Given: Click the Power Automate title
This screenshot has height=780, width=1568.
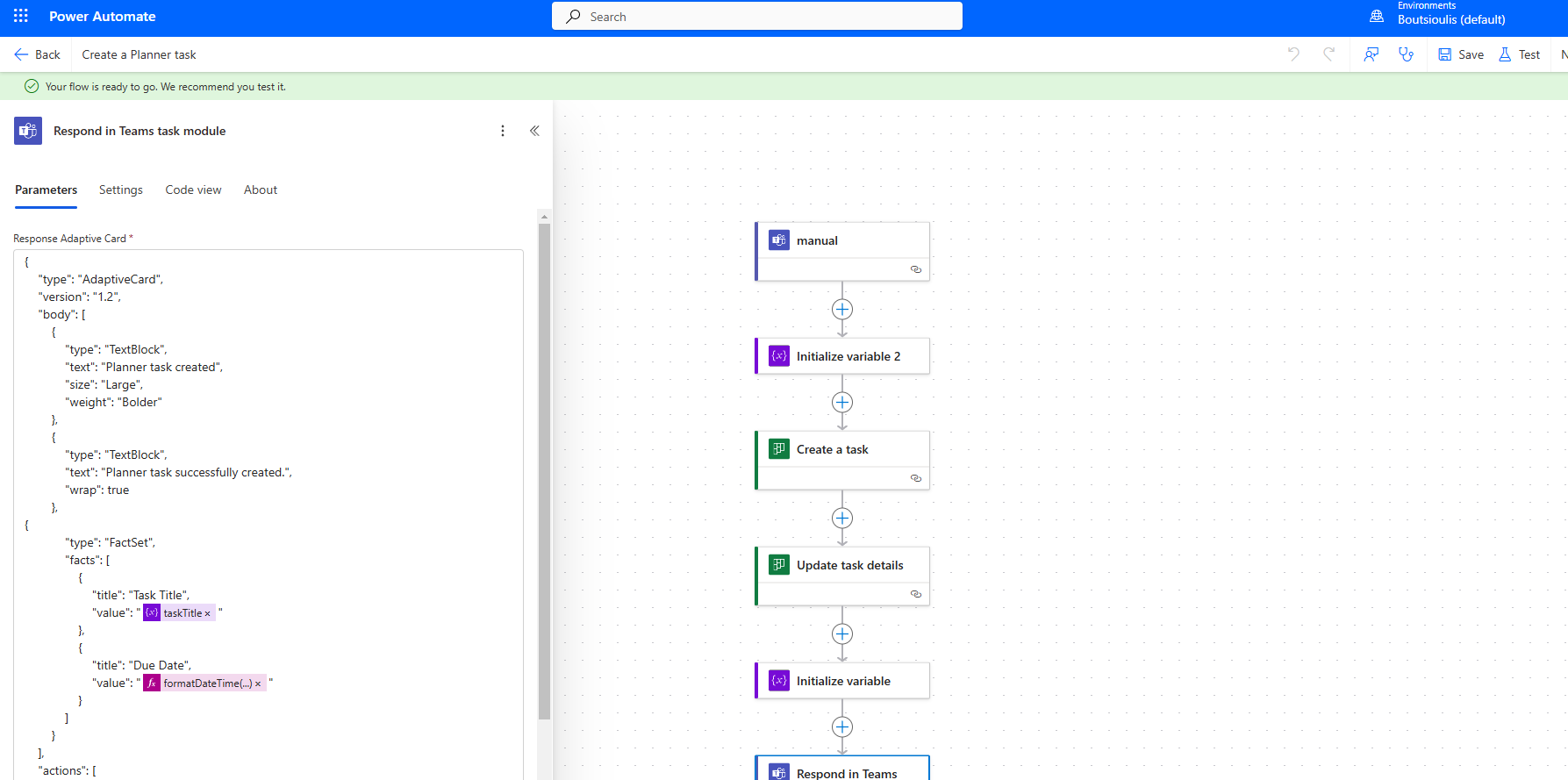Looking at the screenshot, I should click(102, 17).
